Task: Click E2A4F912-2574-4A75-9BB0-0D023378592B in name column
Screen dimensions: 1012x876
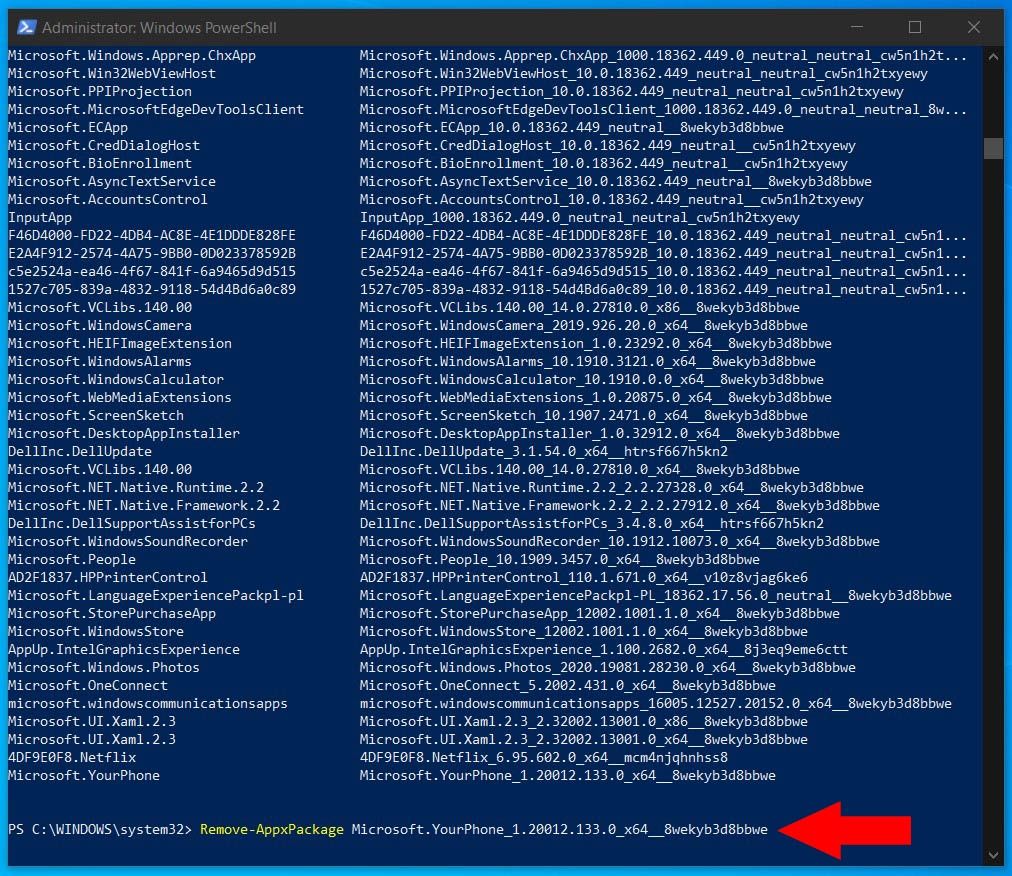Action: (152, 253)
